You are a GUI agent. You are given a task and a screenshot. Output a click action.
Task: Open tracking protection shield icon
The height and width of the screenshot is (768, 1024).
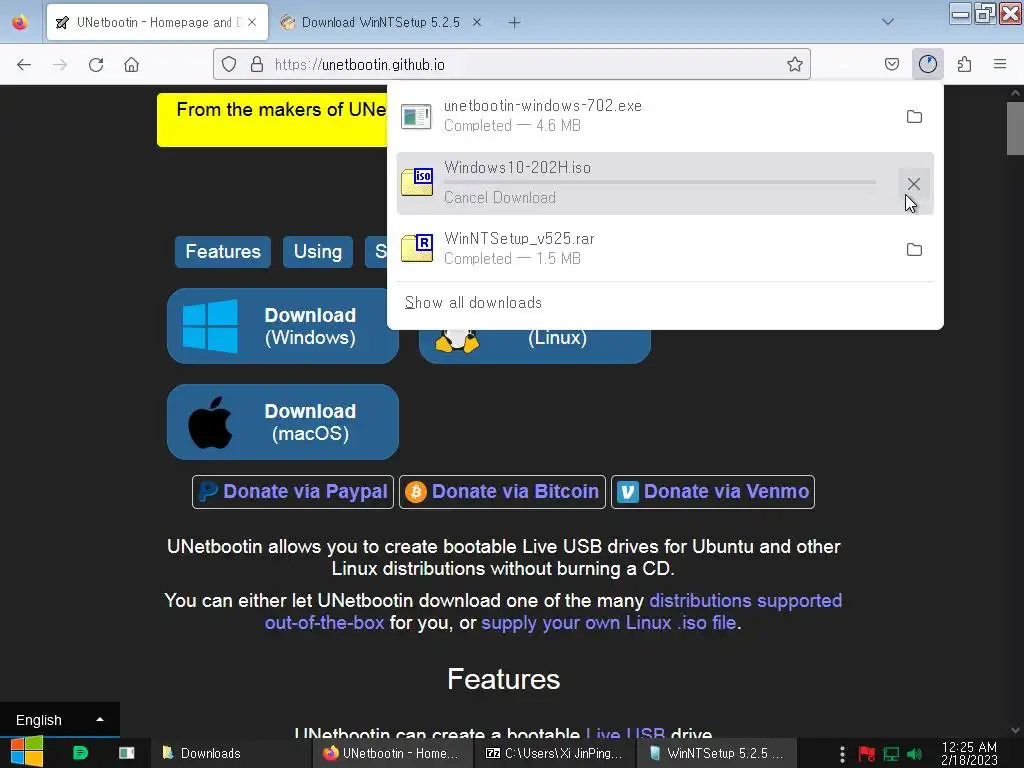click(x=229, y=64)
